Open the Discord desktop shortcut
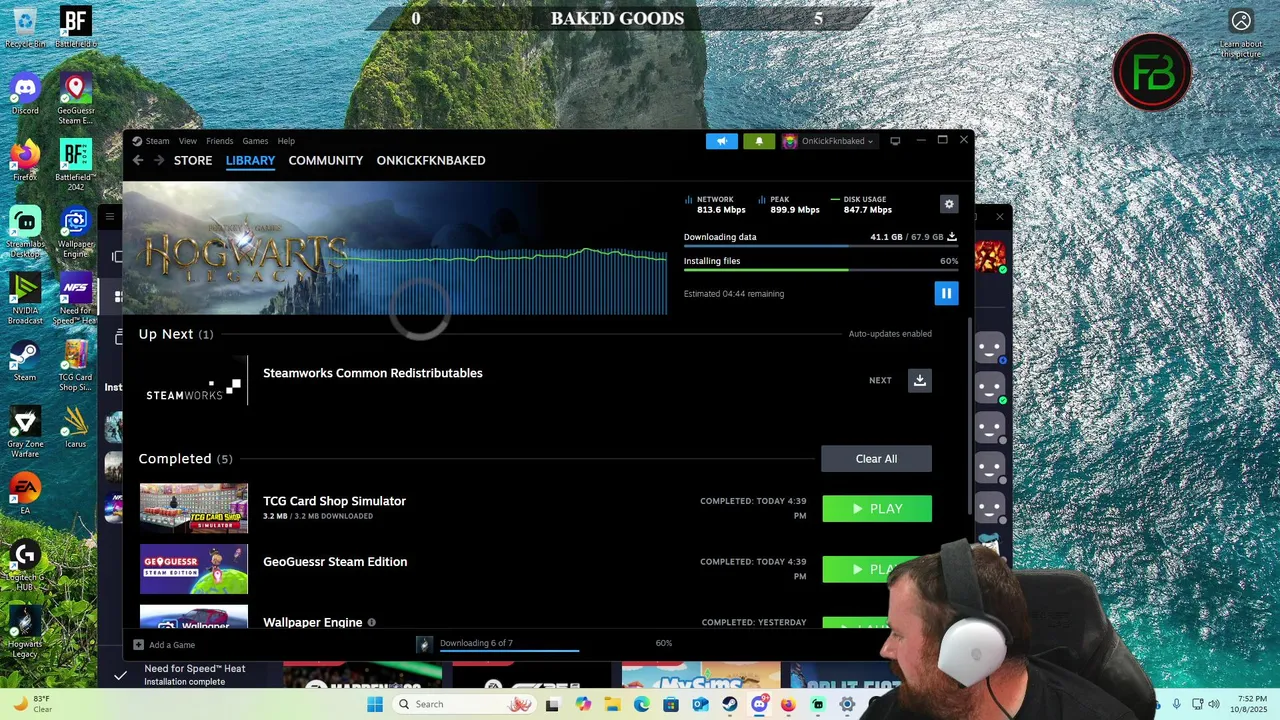1280x720 pixels. [x=25, y=95]
